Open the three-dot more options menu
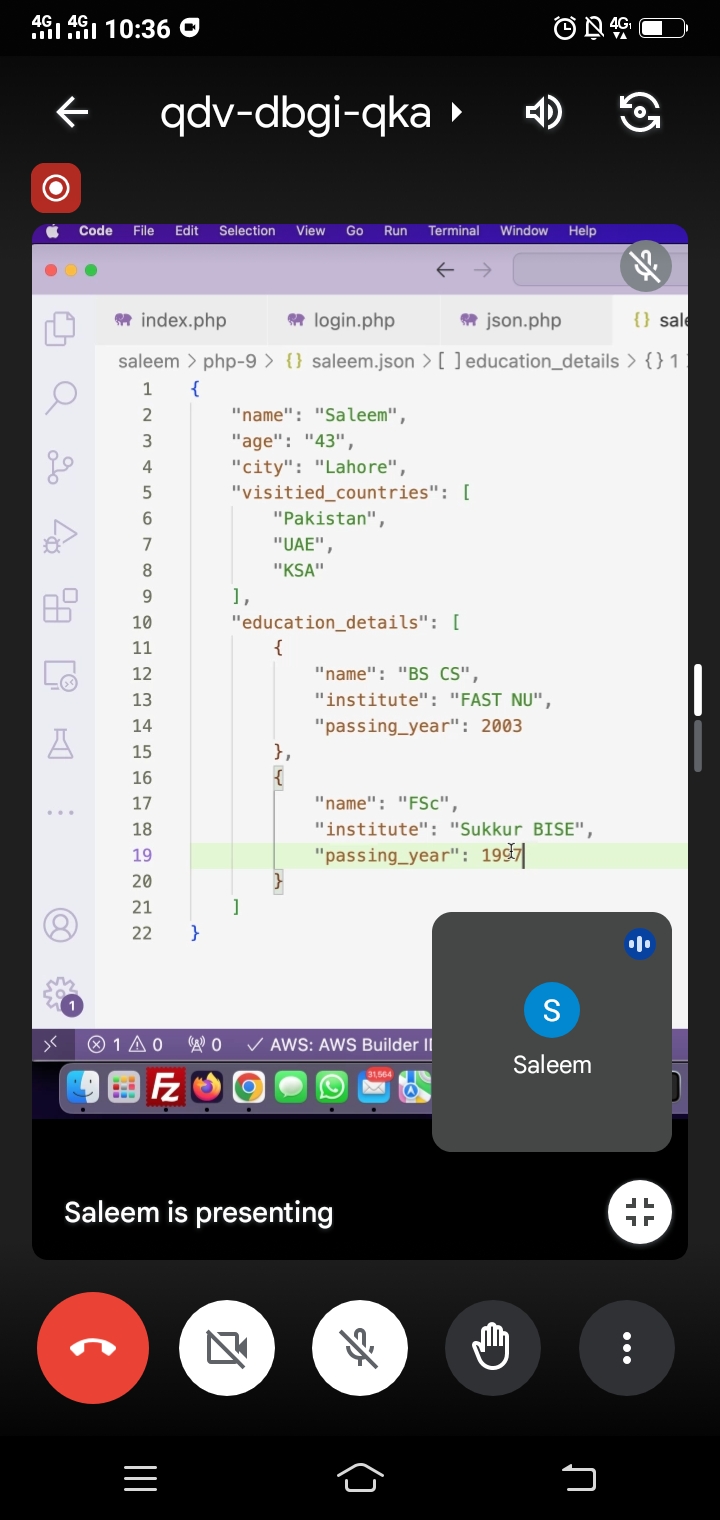720x1520 pixels. pyautogui.click(x=627, y=1348)
